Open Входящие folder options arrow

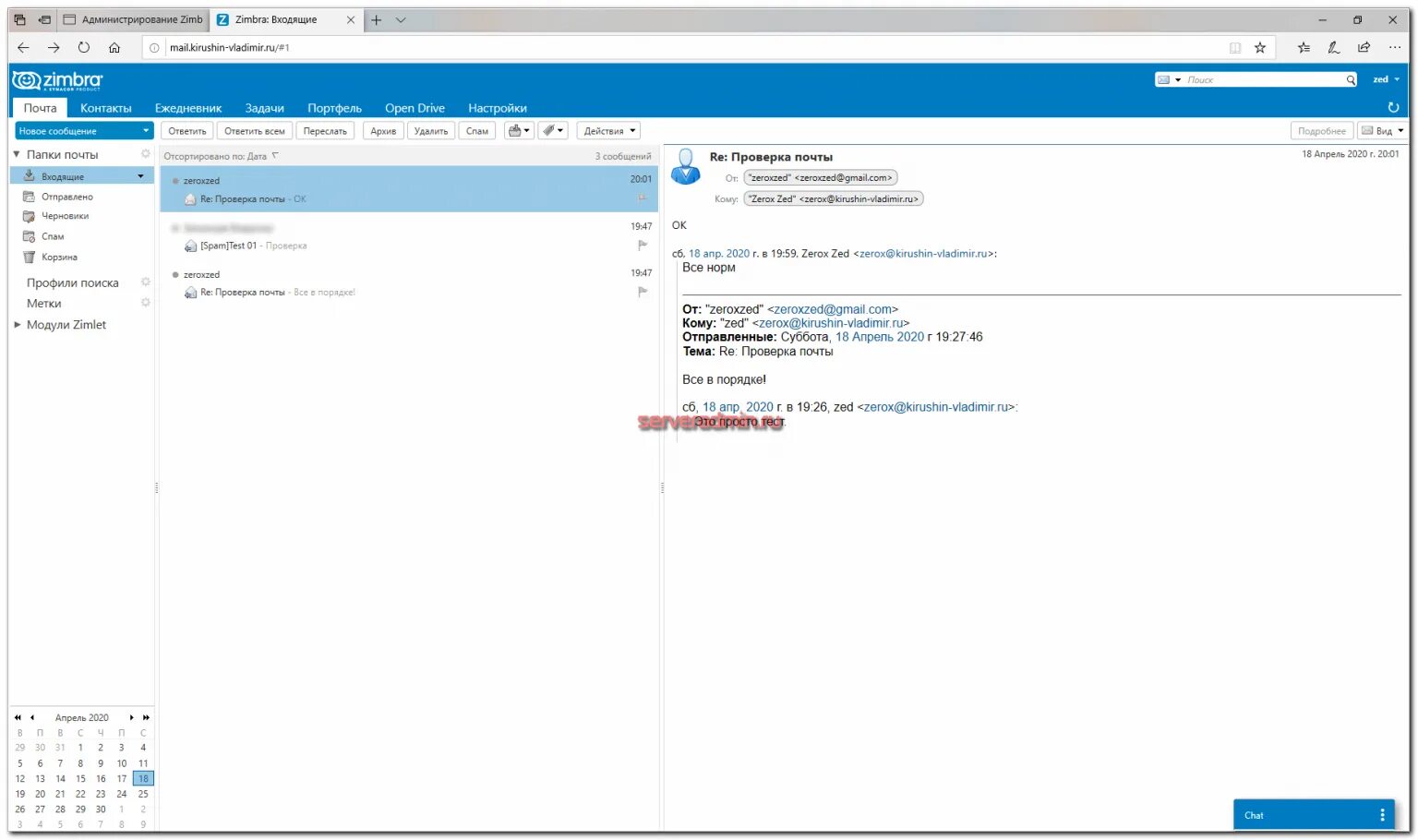[141, 176]
